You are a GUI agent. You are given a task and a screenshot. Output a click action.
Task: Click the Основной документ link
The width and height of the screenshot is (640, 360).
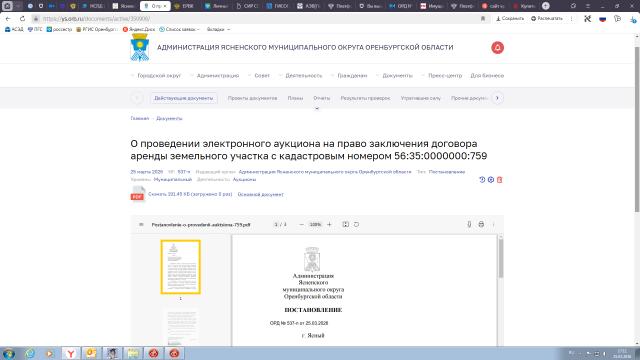pyautogui.click(x=260, y=194)
